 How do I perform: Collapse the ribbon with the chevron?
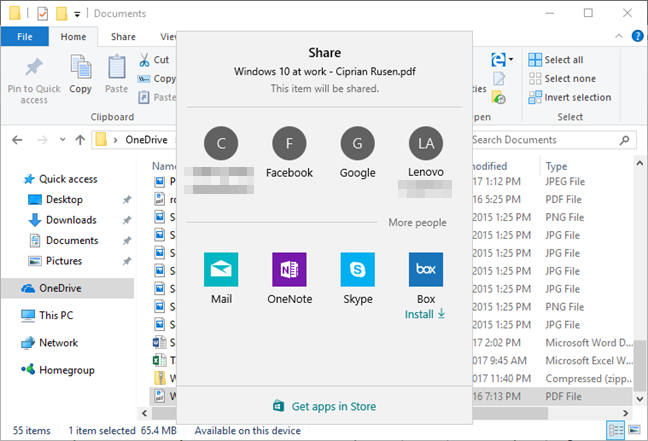(619, 36)
